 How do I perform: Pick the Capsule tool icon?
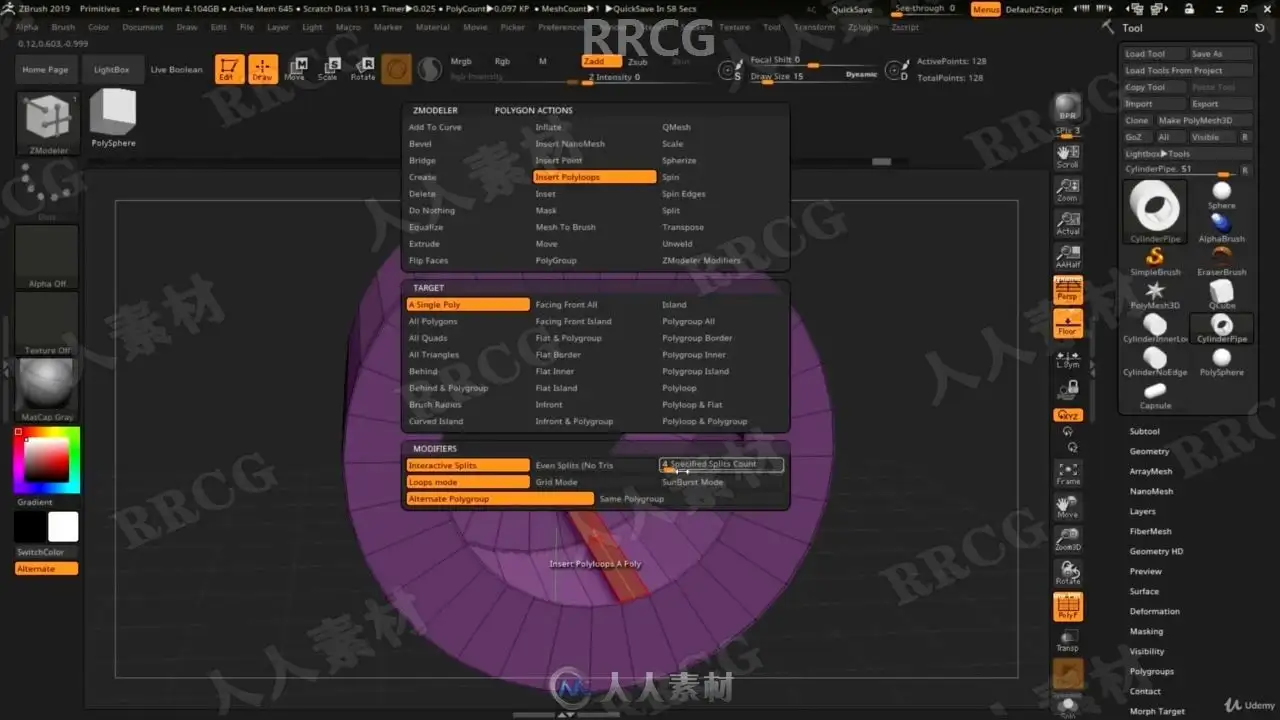(1155, 394)
